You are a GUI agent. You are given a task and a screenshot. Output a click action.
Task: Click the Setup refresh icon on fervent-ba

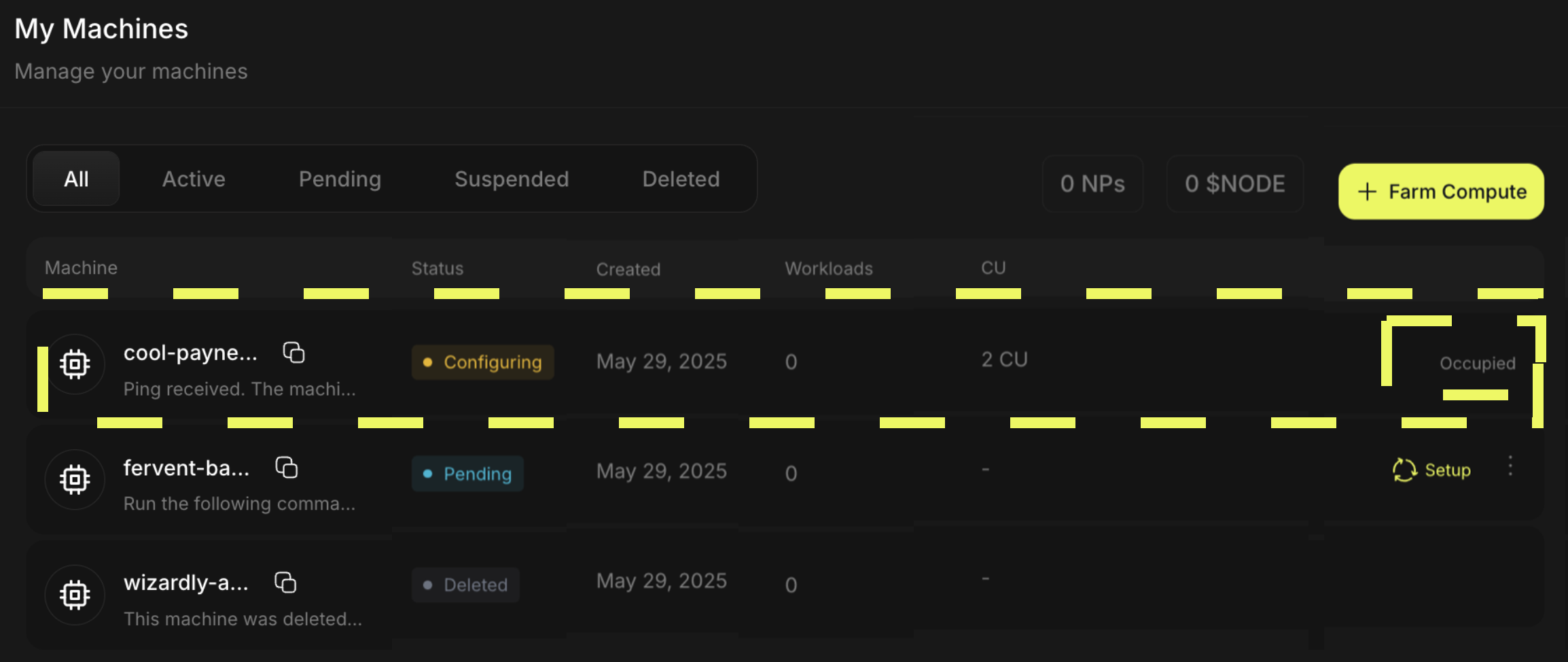[1402, 469]
